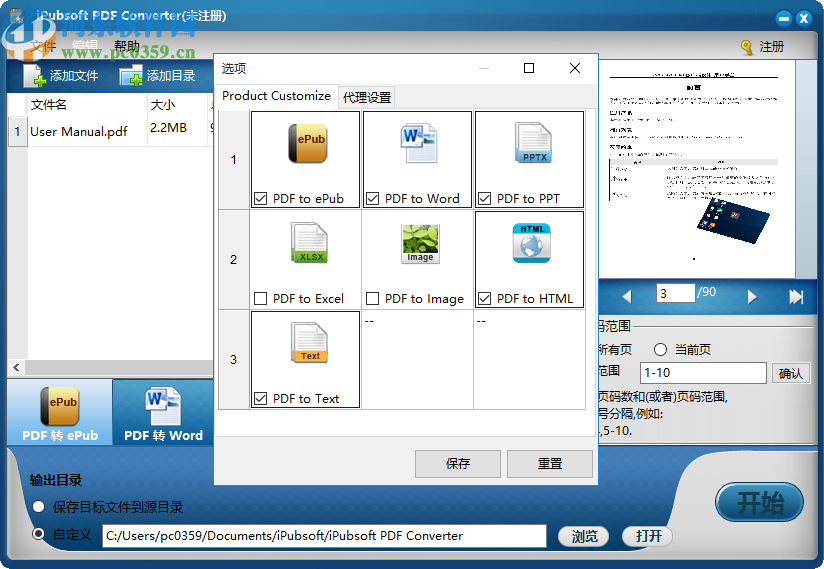
Task: Click the page range field showing 1-10
Action: point(703,373)
